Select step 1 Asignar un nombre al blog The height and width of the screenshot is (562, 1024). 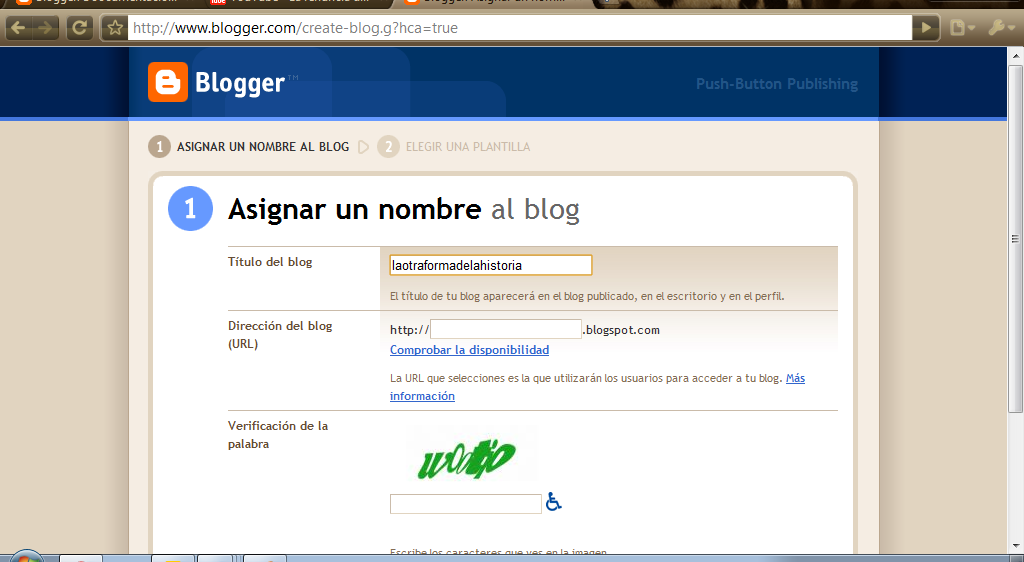coord(249,146)
